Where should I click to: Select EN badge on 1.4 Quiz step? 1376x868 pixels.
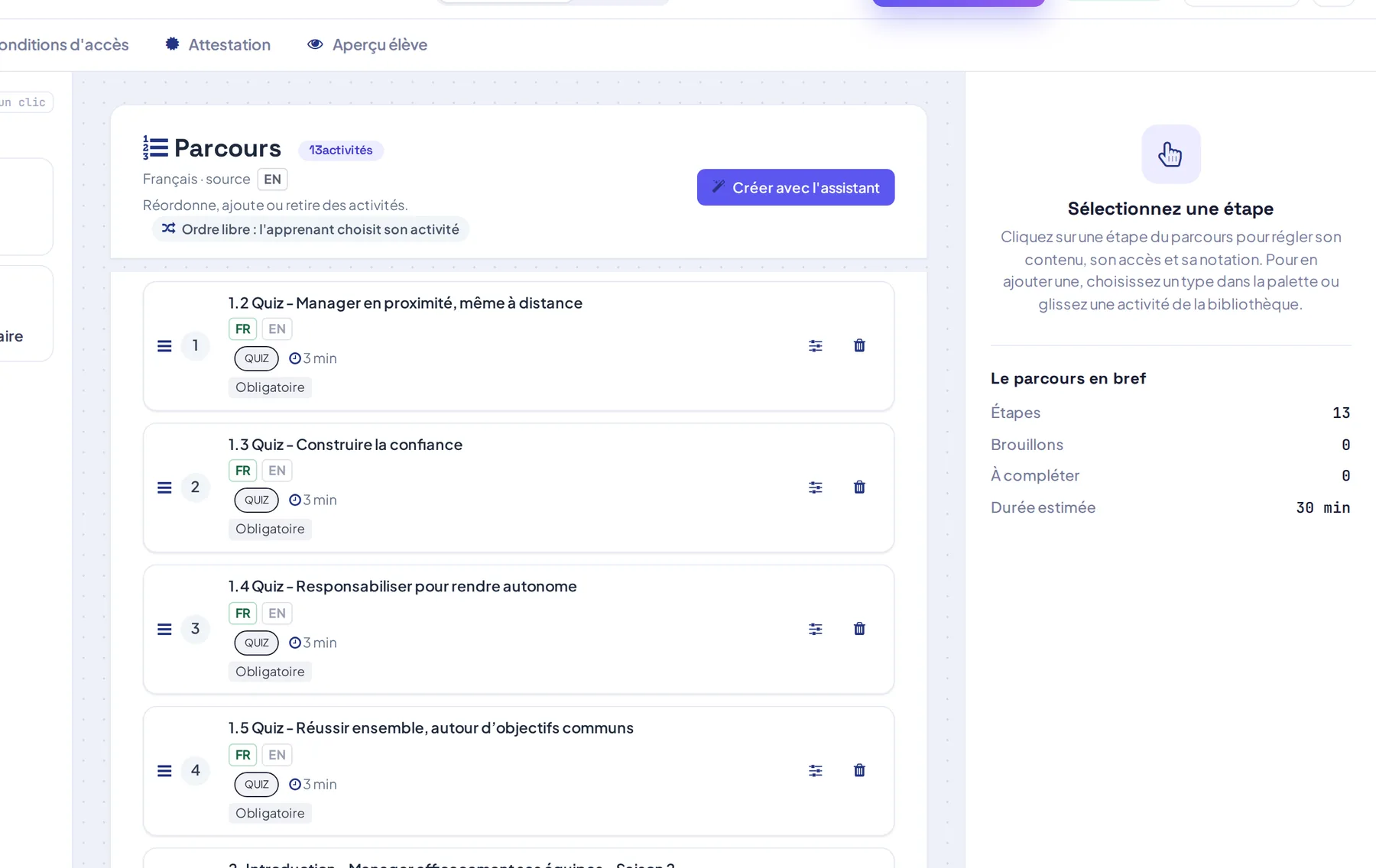(277, 614)
